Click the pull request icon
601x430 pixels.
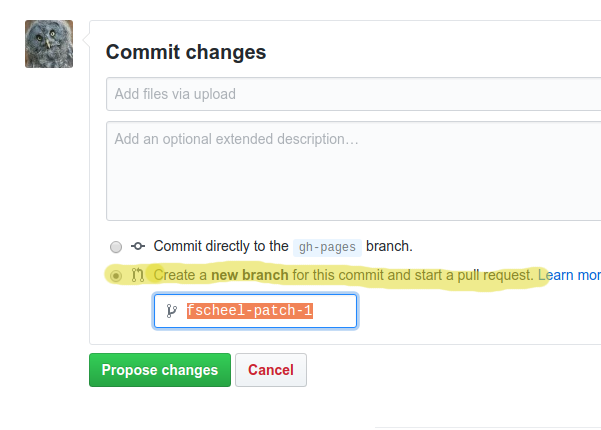pyautogui.click(x=138, y=275)
